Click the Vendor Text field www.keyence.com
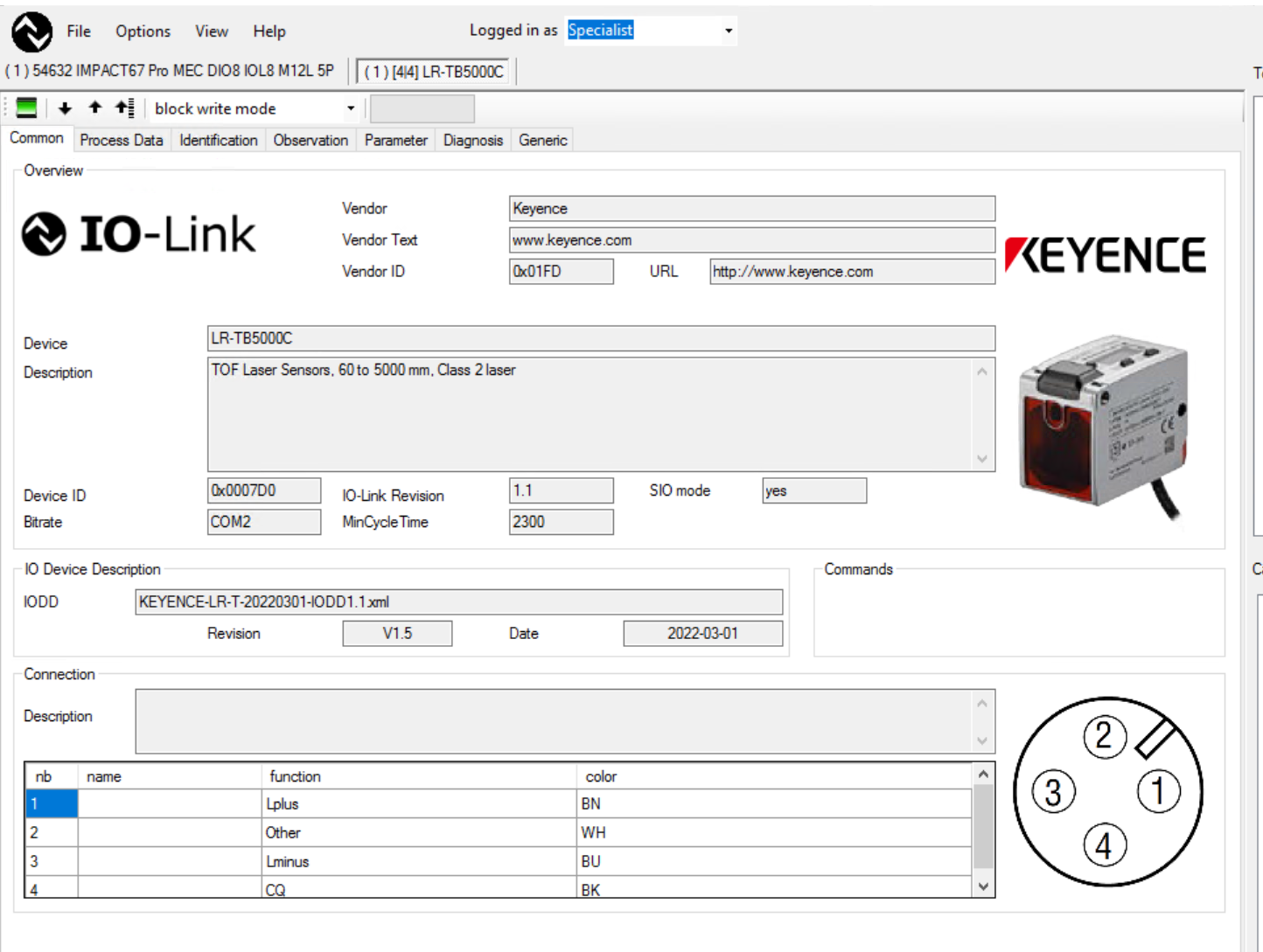 click(x=752, y=240)
